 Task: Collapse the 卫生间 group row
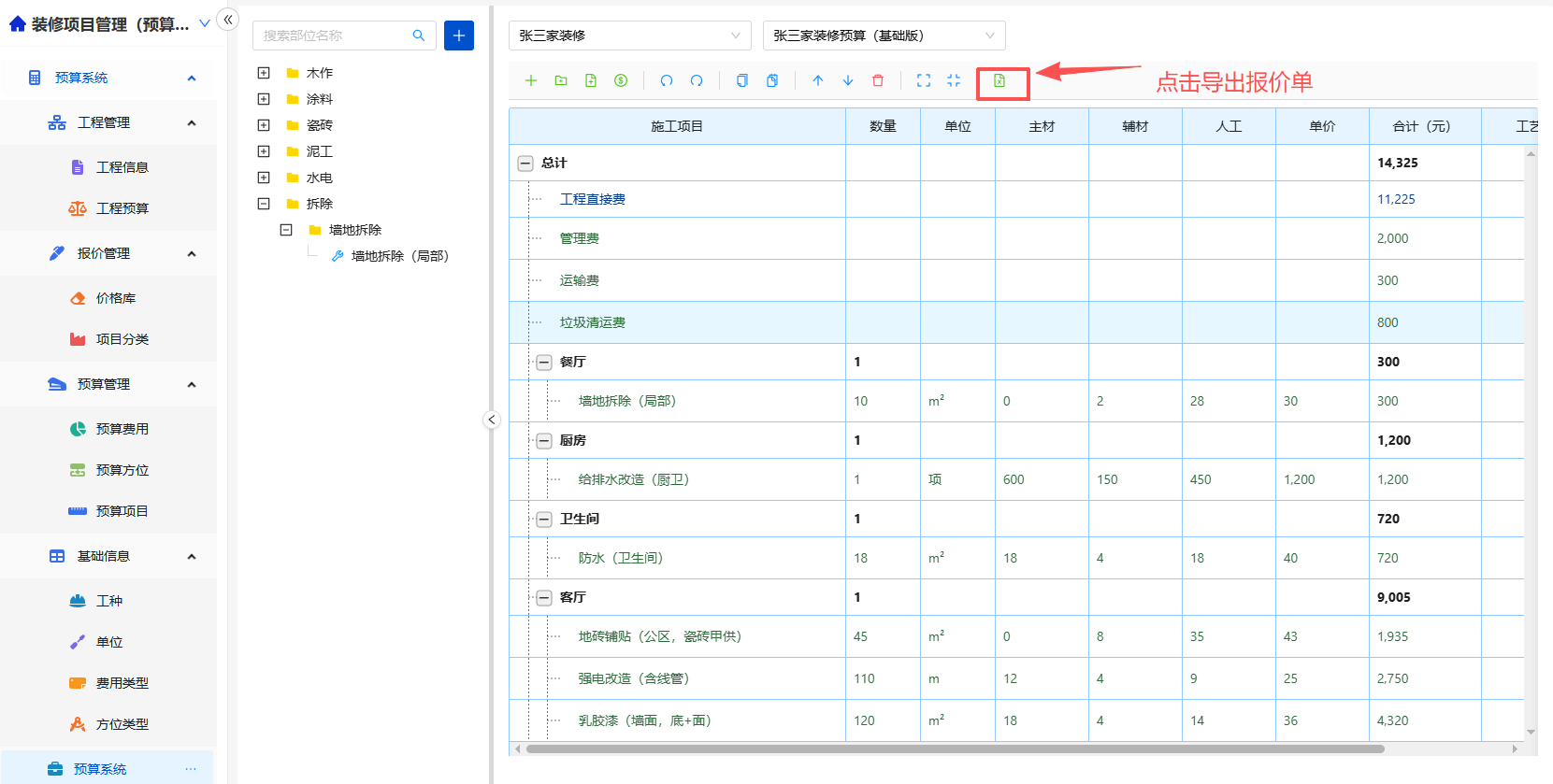pyautogui.click(x=544, y=519)
